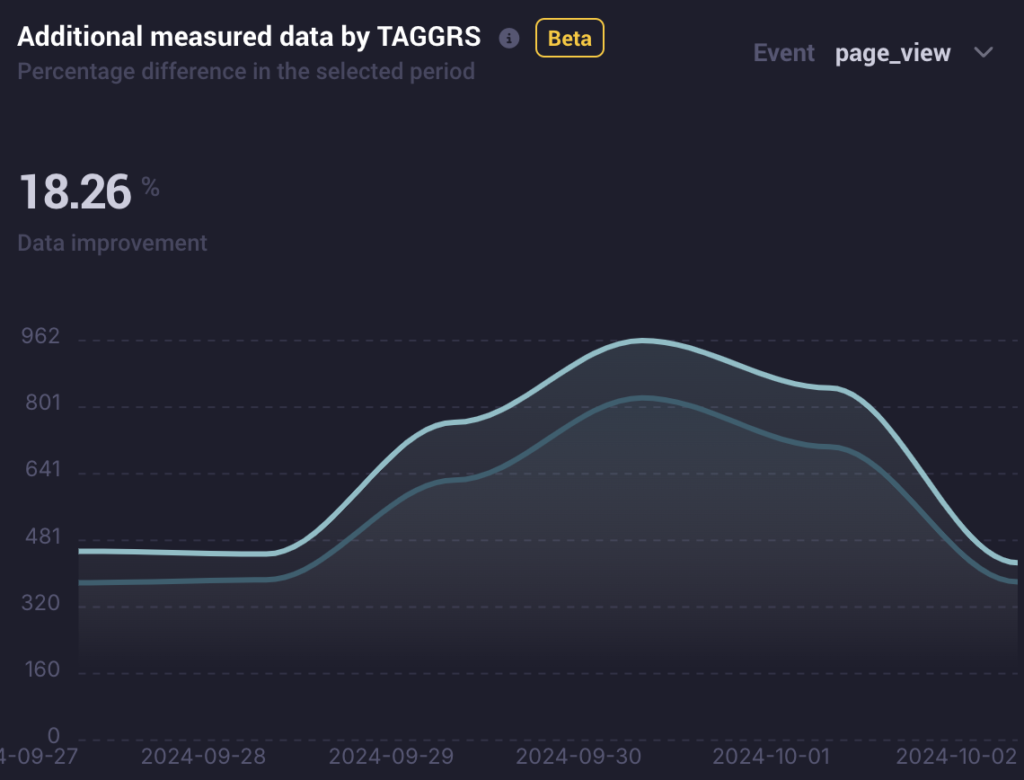Click the 801 y-axis label
The width and height of the screenshot is (1024, 780).
[x=42, y=402]
